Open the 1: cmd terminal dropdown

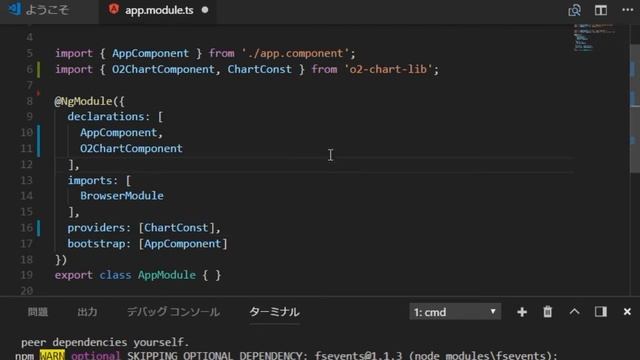[x=455, y=312]
